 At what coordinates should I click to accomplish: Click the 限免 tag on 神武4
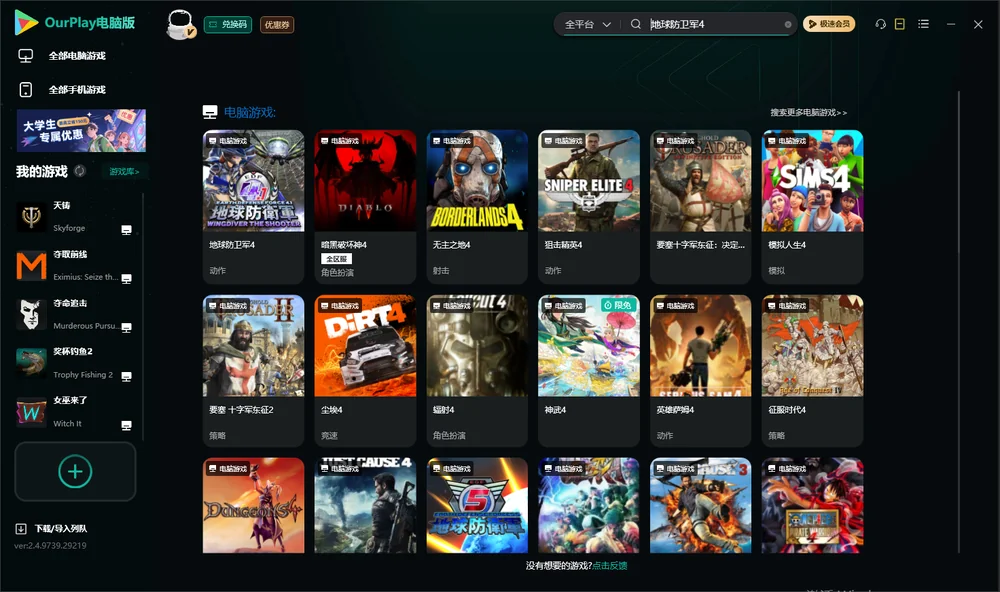618,306
